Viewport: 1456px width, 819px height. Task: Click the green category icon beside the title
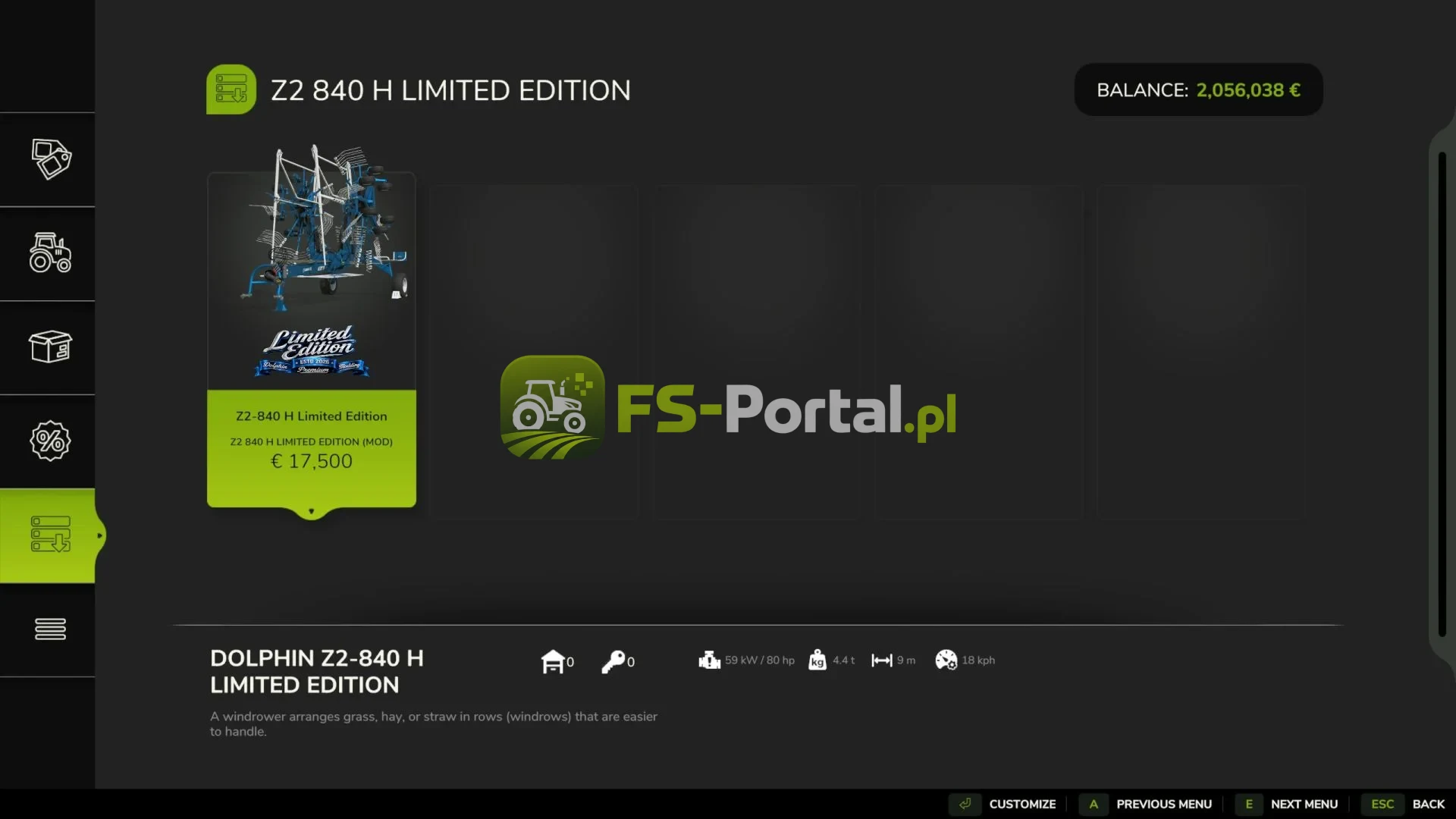click(x=231, y=89)
